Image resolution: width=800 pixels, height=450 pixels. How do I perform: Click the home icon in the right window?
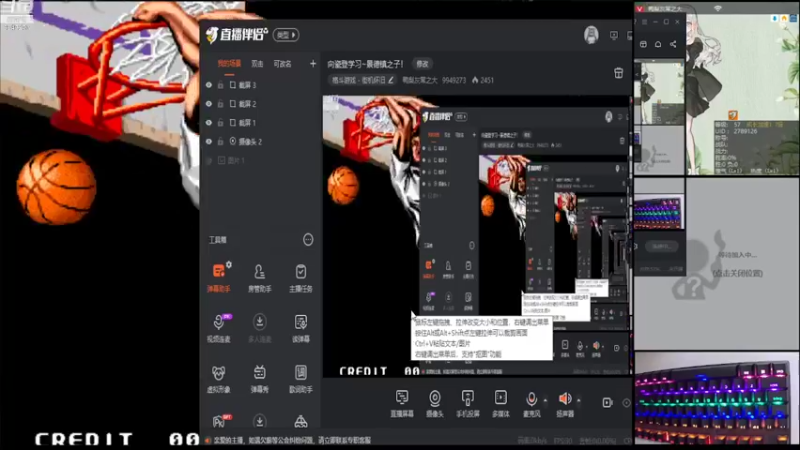(658, 44)
